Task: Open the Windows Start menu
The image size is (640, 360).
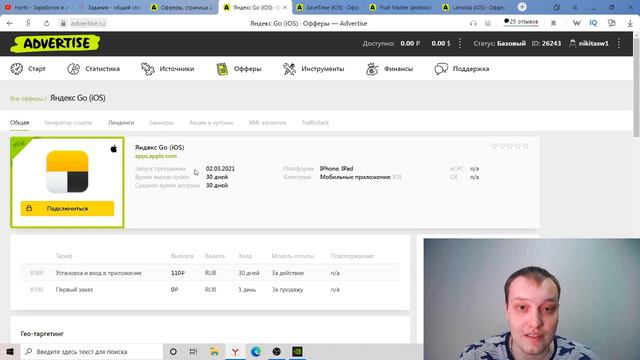Action: click(10, 351)
